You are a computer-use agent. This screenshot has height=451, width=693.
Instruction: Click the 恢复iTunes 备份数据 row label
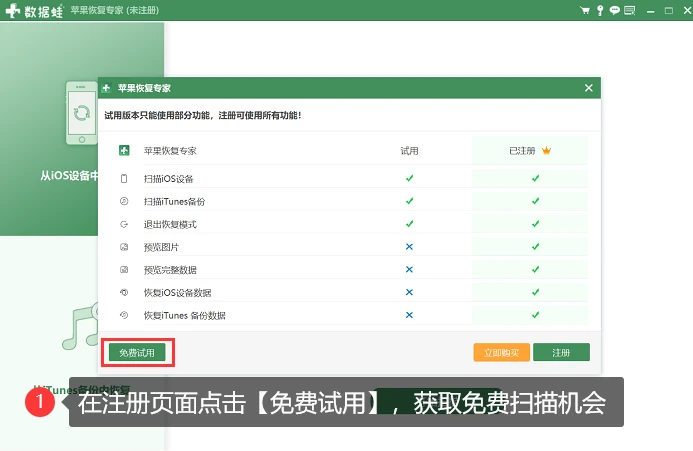click(x=185, y=315)
